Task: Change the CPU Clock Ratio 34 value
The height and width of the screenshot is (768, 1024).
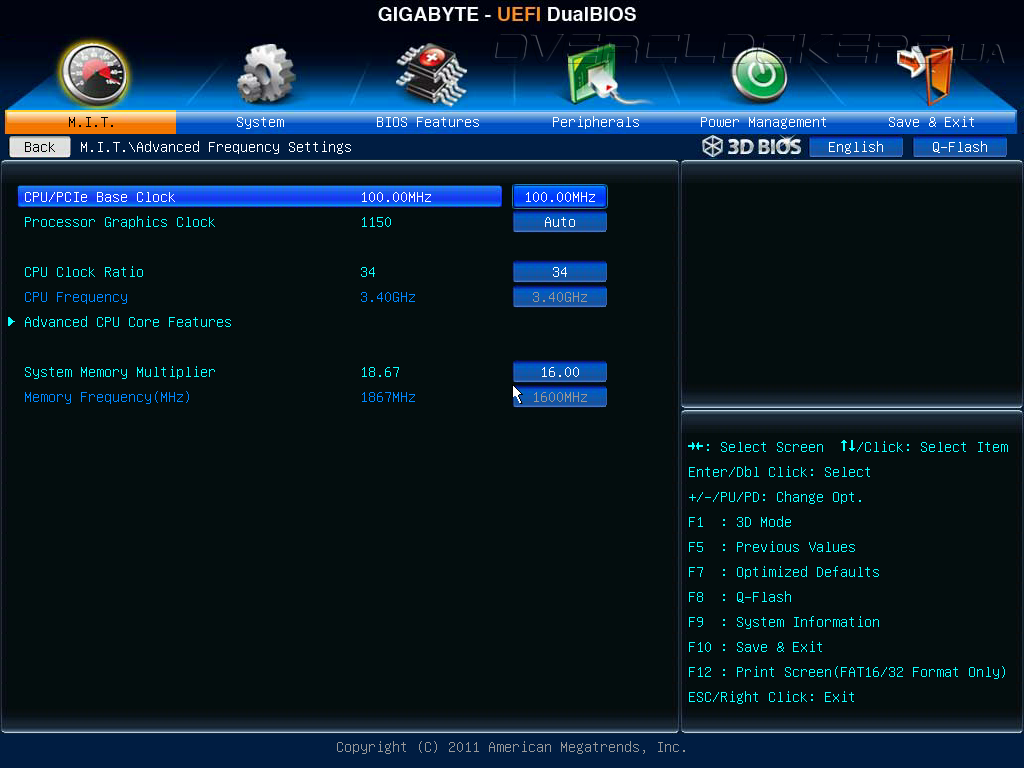Action: click(560, 272)
